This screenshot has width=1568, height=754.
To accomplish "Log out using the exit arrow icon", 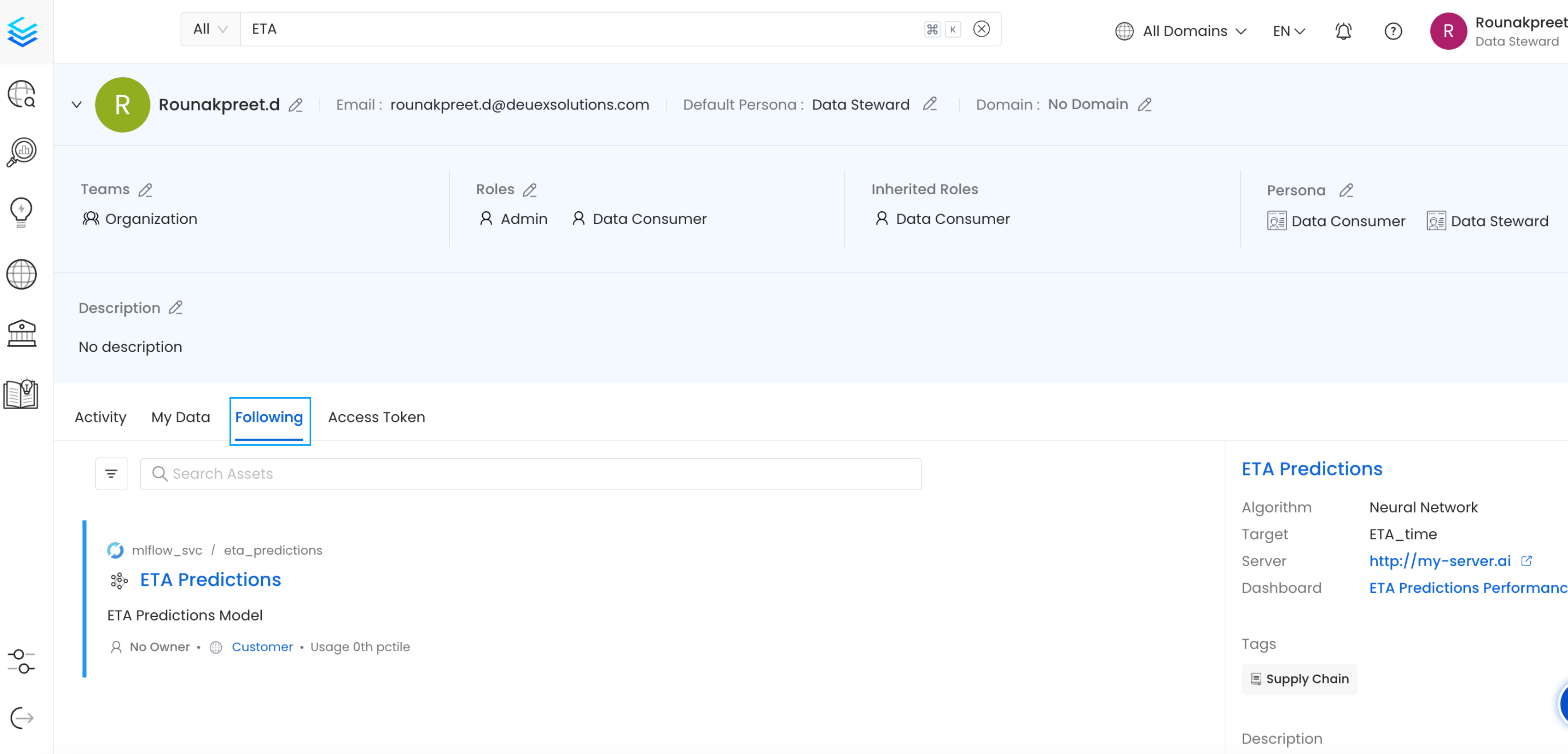I will click(22, 718).
